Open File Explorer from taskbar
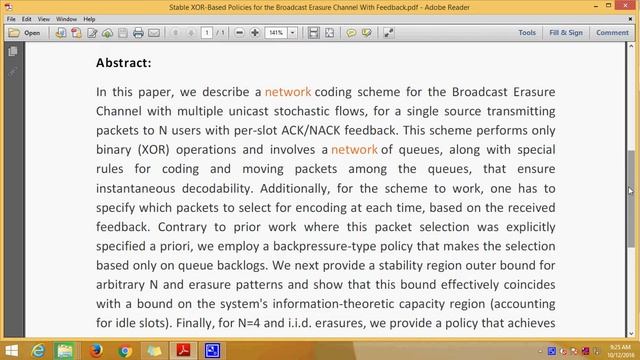 click(x=65, y=351)
